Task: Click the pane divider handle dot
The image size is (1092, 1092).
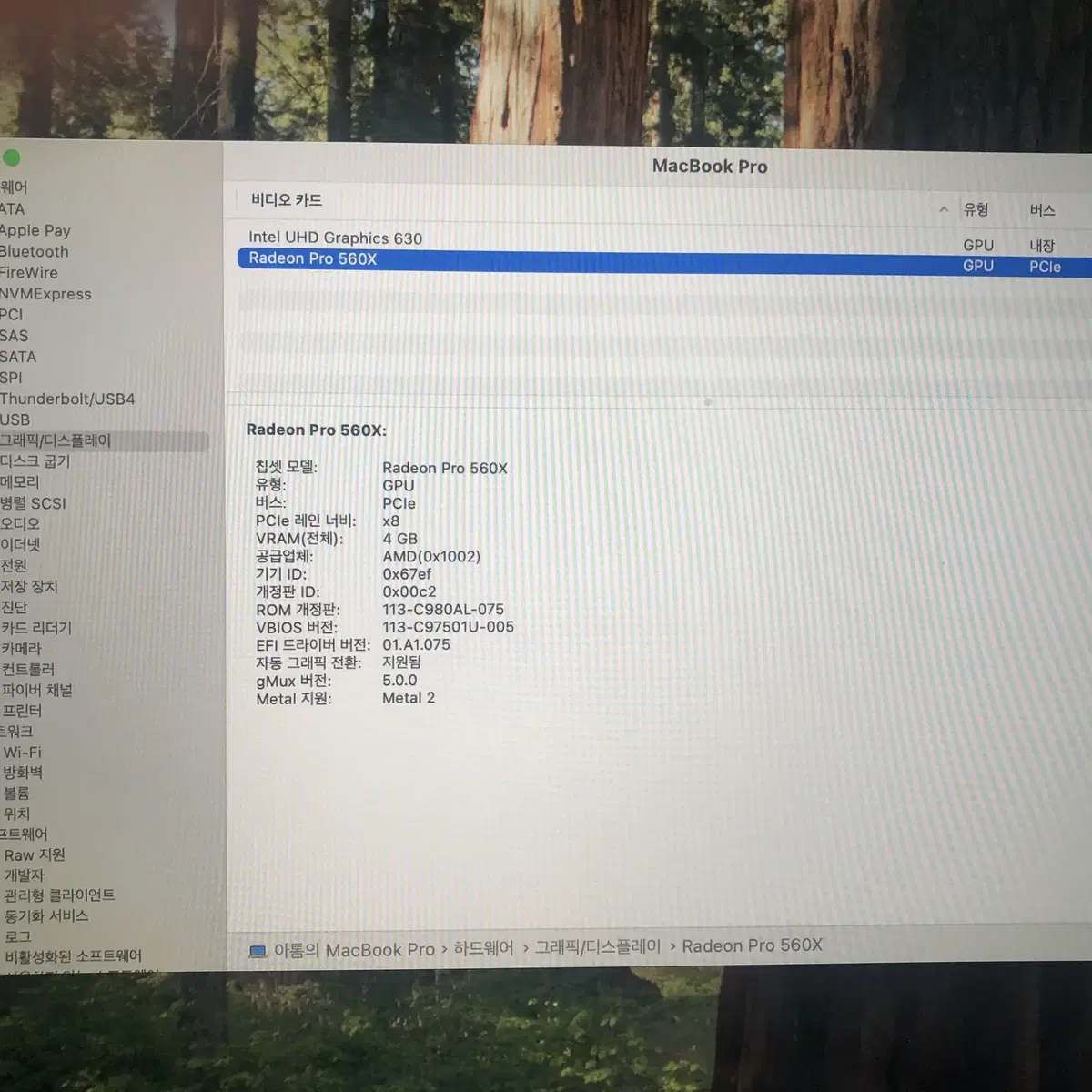Action: coord(707,401)
